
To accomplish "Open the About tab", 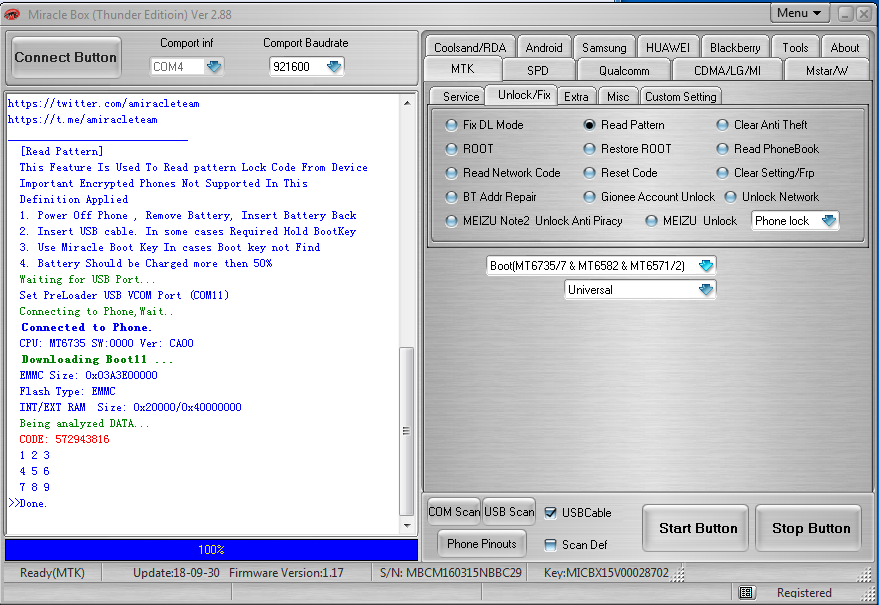I will click(844, 48).
